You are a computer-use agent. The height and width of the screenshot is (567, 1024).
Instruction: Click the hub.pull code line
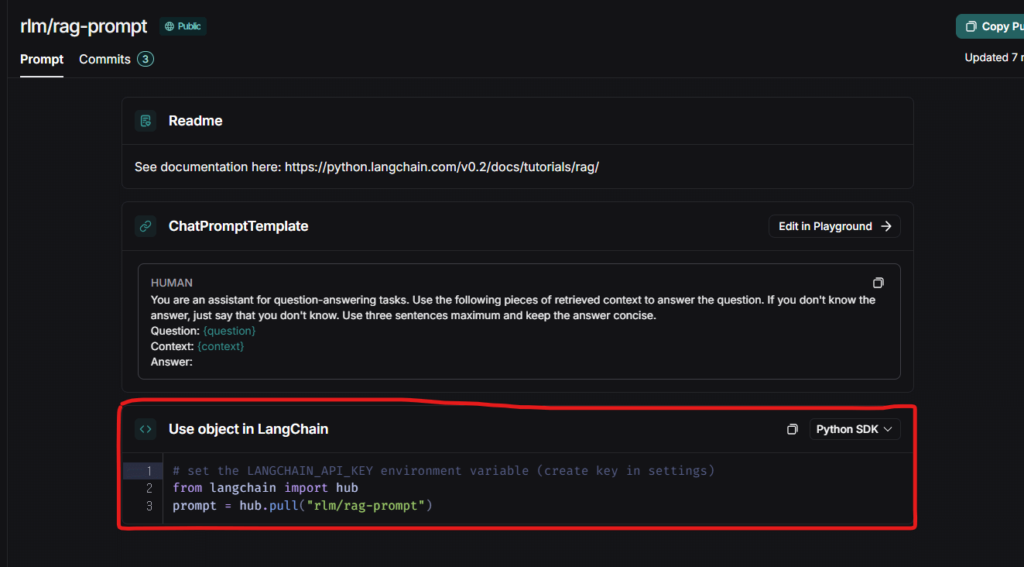click(x=302, y=506)
